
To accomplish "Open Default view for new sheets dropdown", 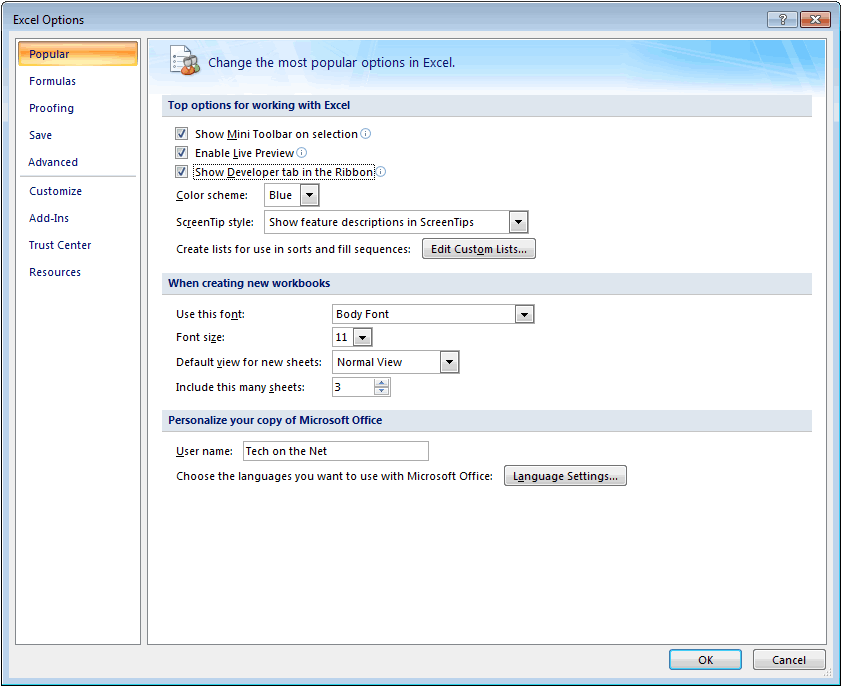I will click(449, 362).
